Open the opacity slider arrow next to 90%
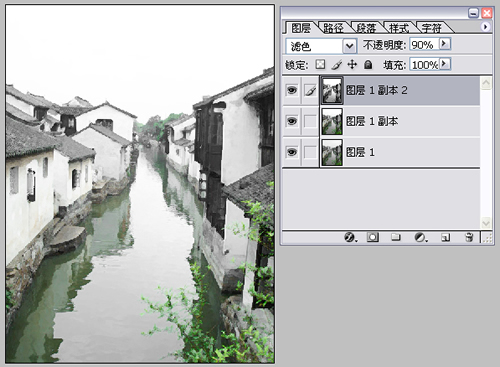The width and height of the screenshot is (500, 367). click(x=444, y=44)
